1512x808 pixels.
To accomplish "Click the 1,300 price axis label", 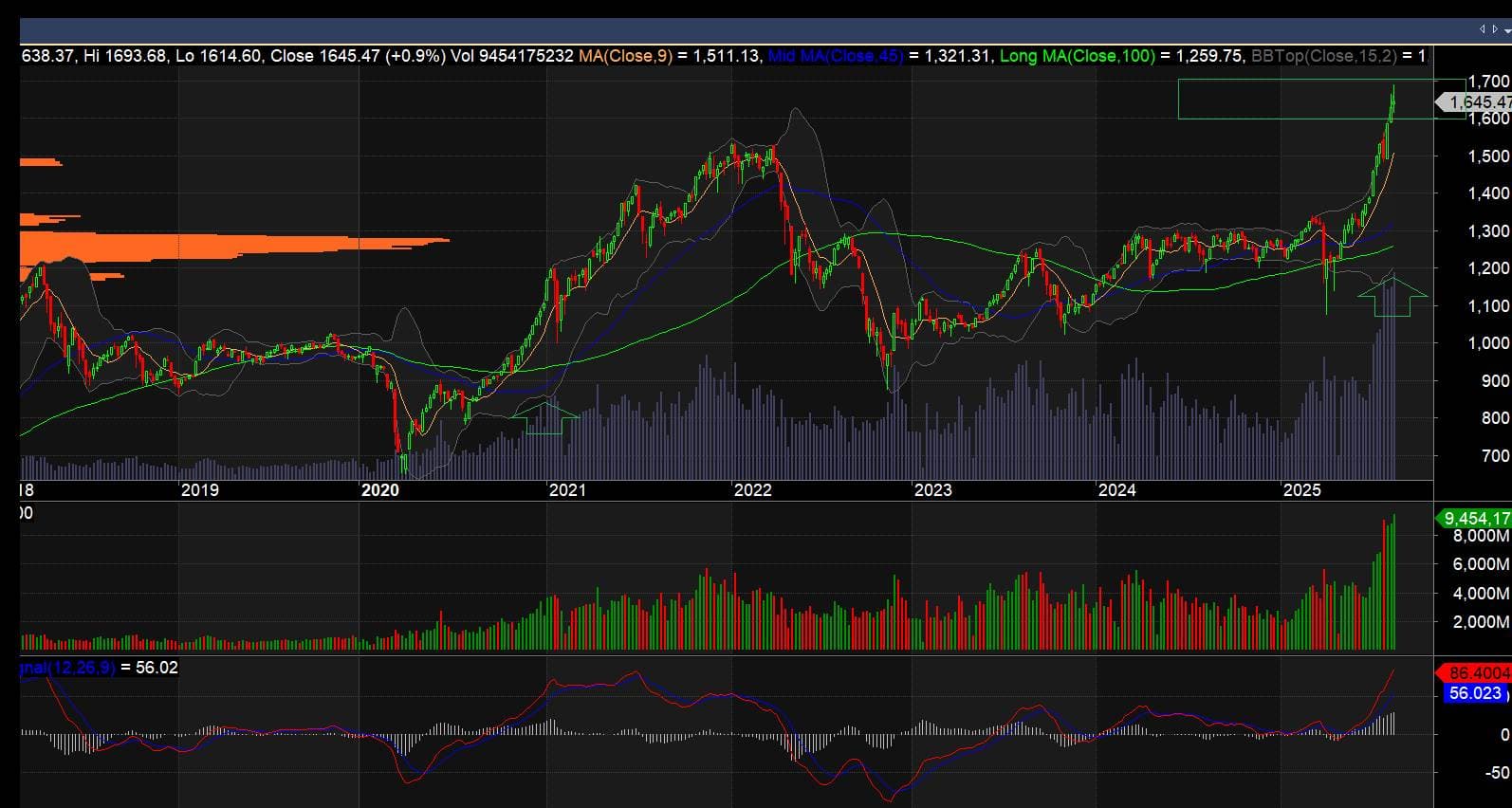I will click(x=1488, y=231).
